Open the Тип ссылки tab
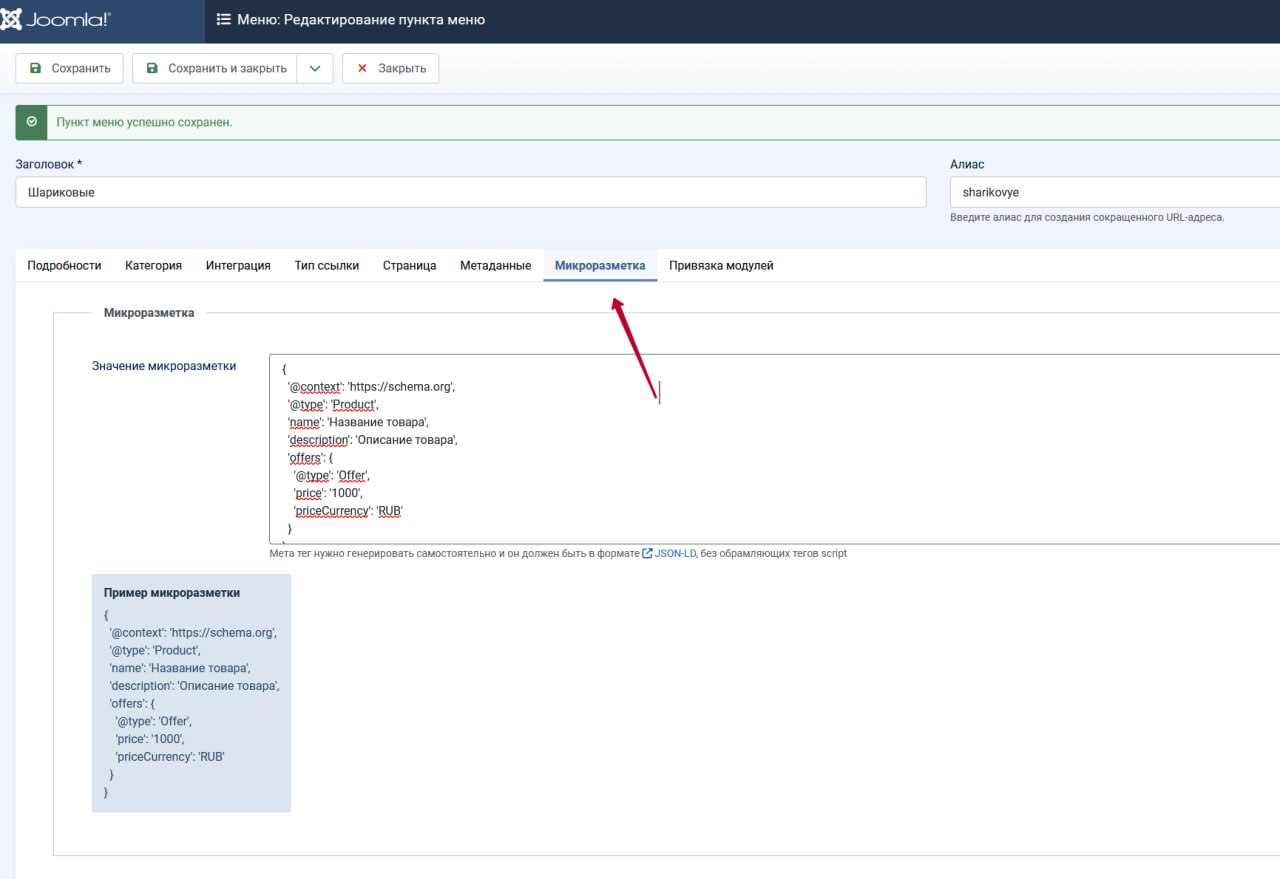The height and width of the screenshot is (879, 1280). click(x=327, y=265)
